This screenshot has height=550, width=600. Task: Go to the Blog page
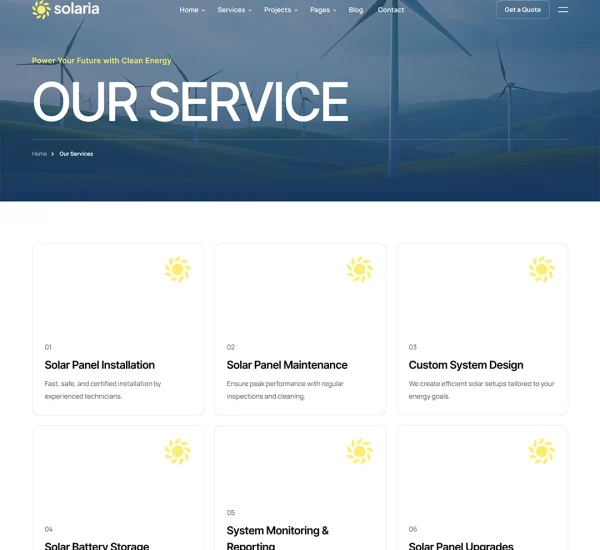[356, 10]
